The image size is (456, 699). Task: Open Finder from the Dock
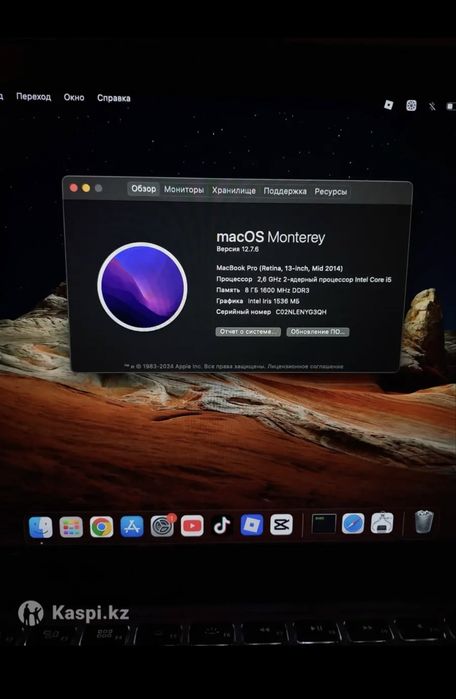(x=41, y=527)
